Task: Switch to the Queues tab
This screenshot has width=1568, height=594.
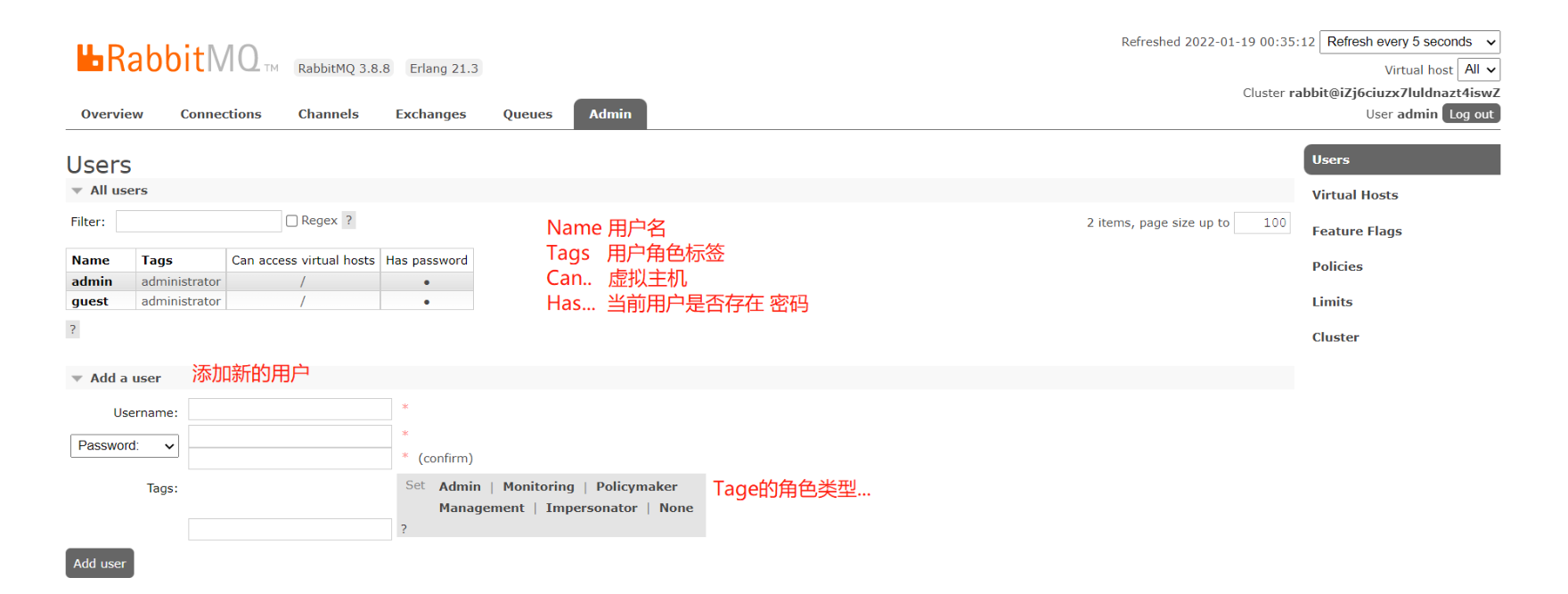Action: (527, 114)
